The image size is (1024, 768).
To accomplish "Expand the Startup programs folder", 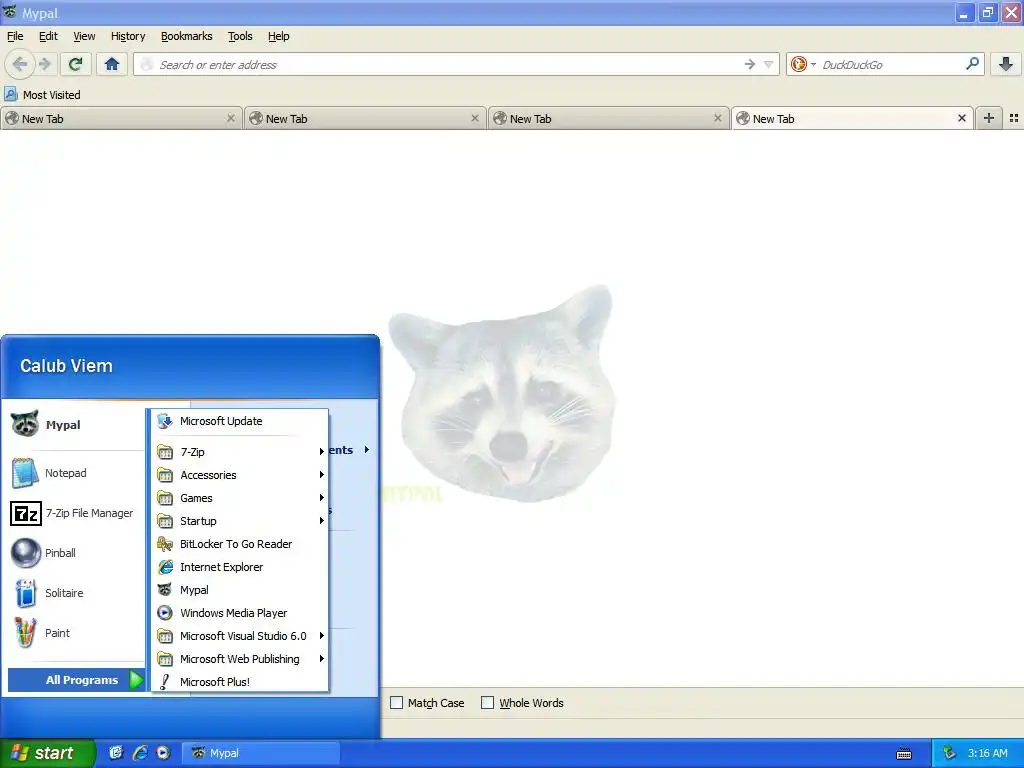I will pyautogui.click(x=240, y=521).
